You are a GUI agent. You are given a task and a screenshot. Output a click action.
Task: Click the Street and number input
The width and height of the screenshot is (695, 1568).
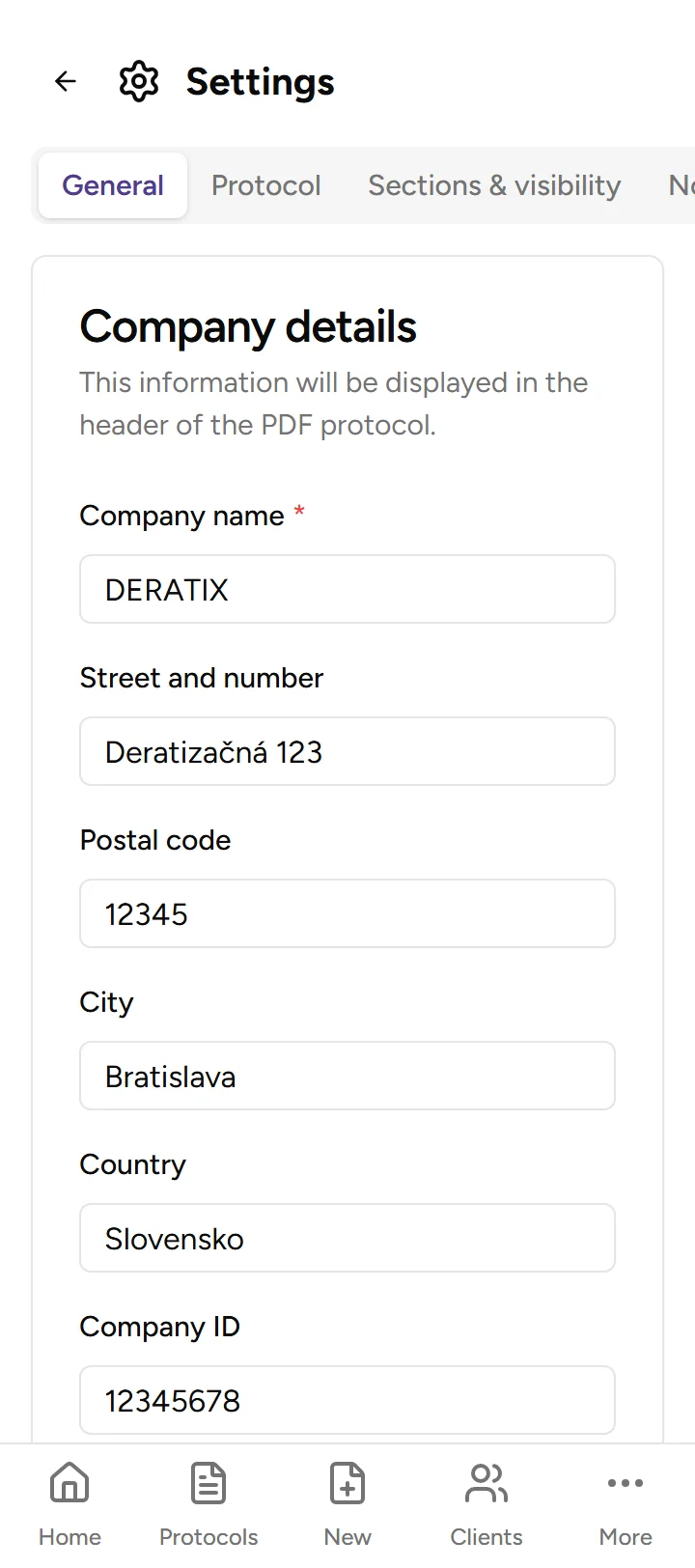[x=347, y=751]
